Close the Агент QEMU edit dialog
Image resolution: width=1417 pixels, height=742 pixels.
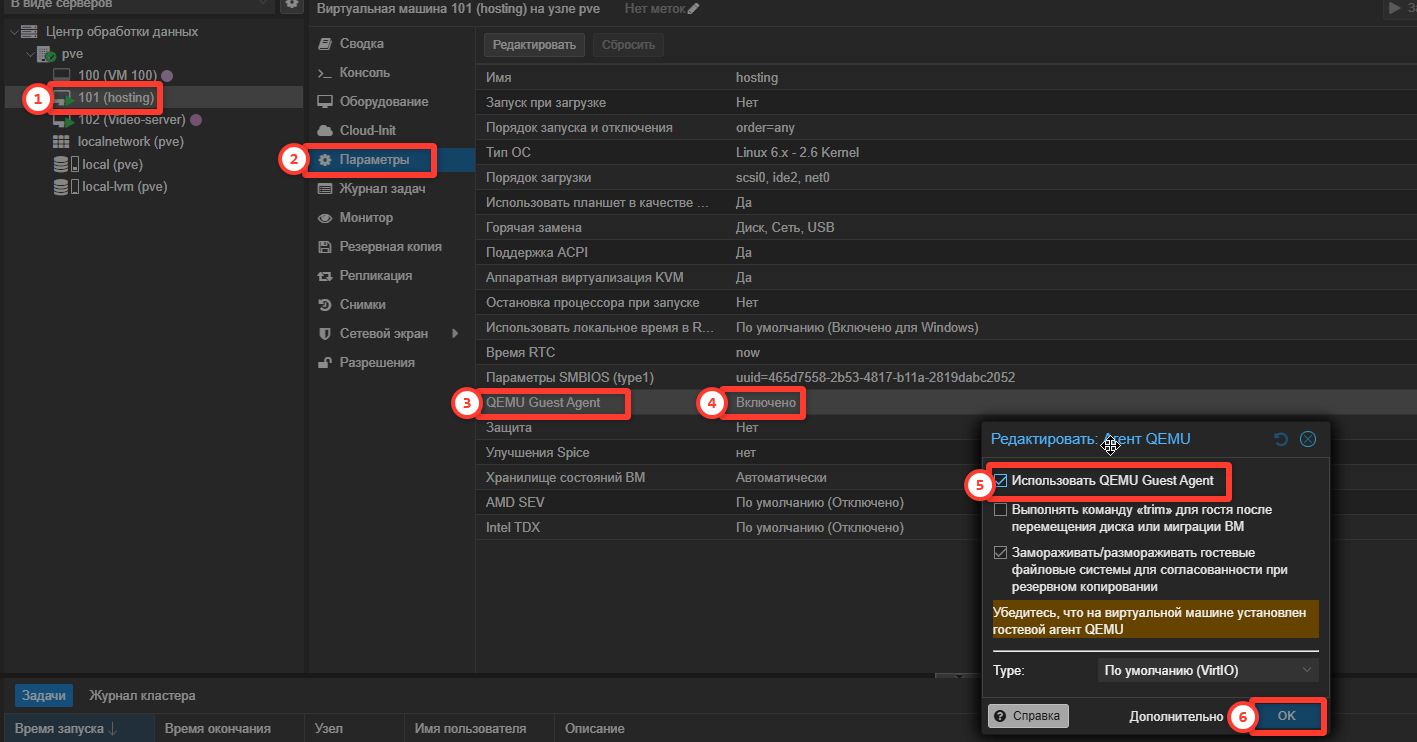pos(1307,439)
